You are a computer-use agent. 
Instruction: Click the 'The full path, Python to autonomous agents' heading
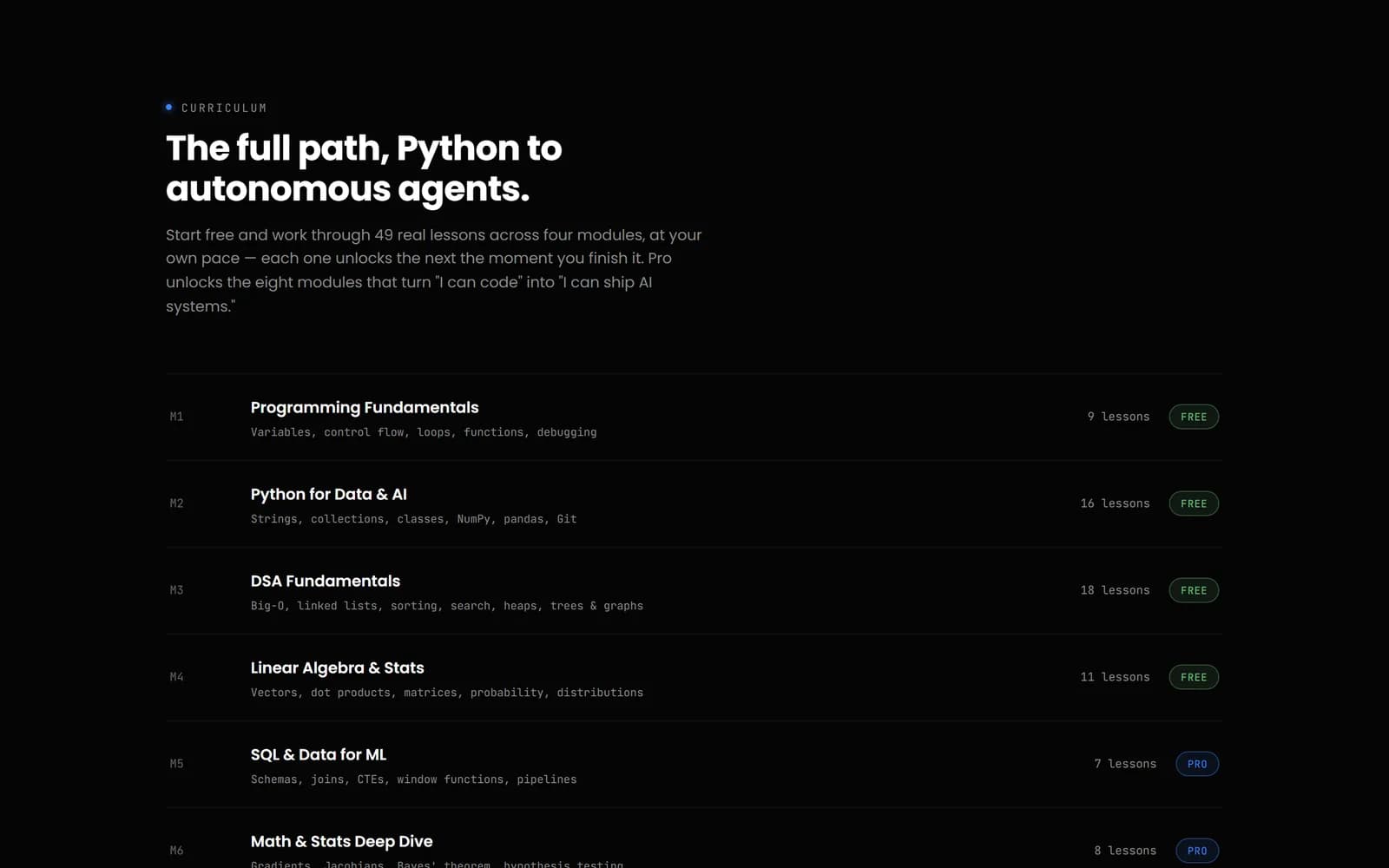coord(364,168)
